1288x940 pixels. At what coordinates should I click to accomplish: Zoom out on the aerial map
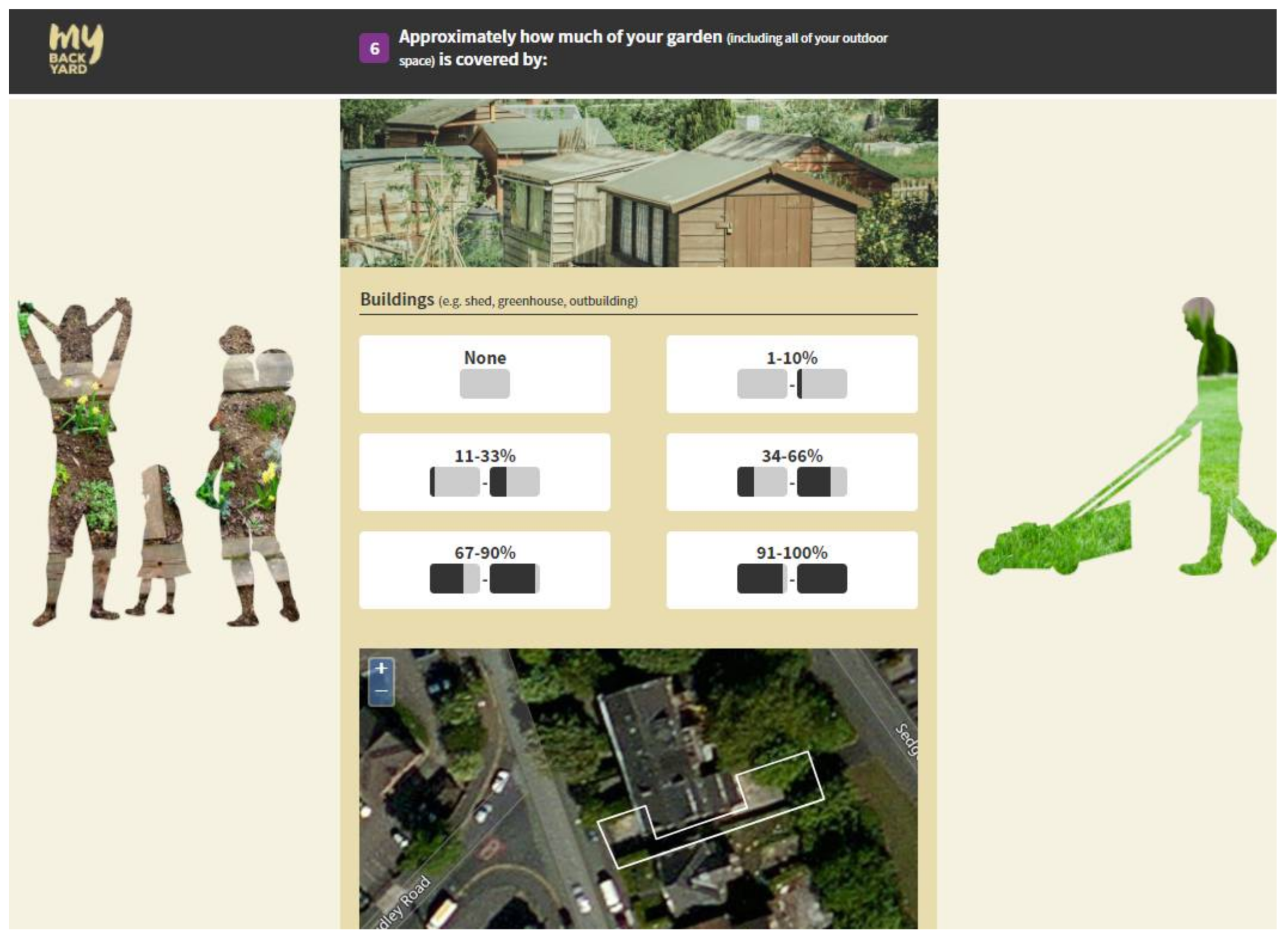(381, 692)
